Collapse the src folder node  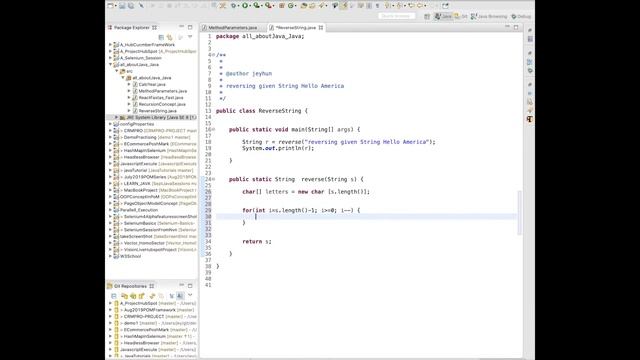pyautogui.click(x=117, y=71)
